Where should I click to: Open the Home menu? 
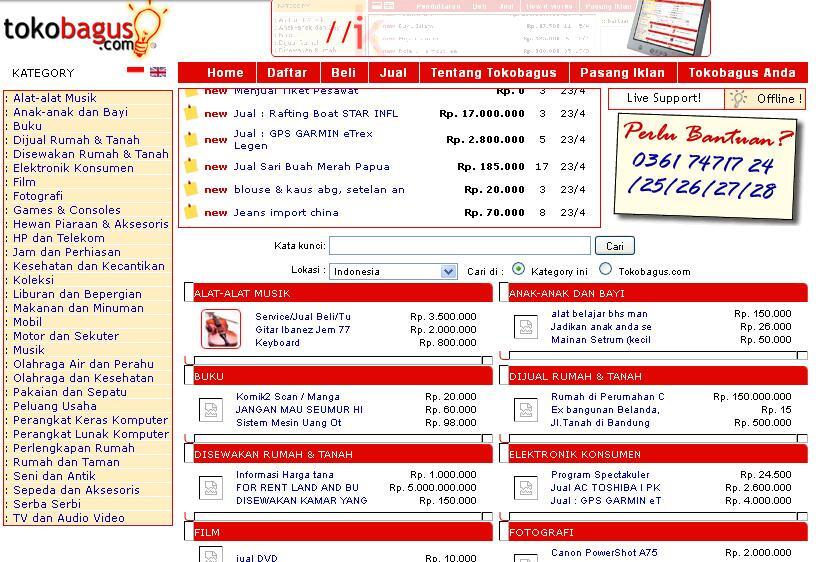pos(225,73)
